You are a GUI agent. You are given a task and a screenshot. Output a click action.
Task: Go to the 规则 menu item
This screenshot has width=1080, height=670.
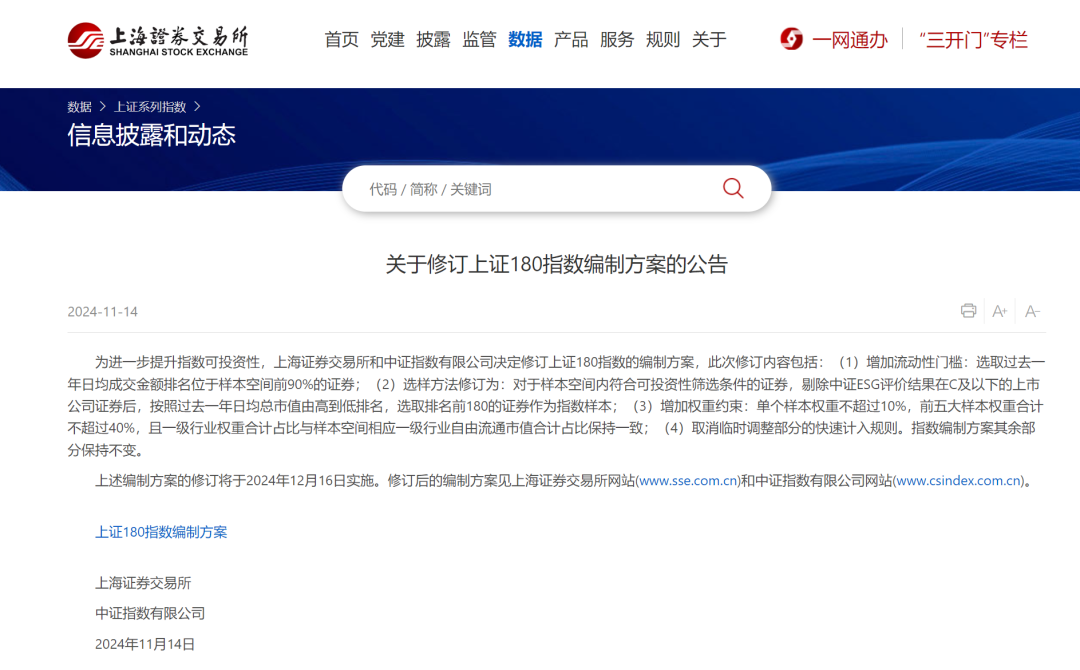[x=663, y=39]
